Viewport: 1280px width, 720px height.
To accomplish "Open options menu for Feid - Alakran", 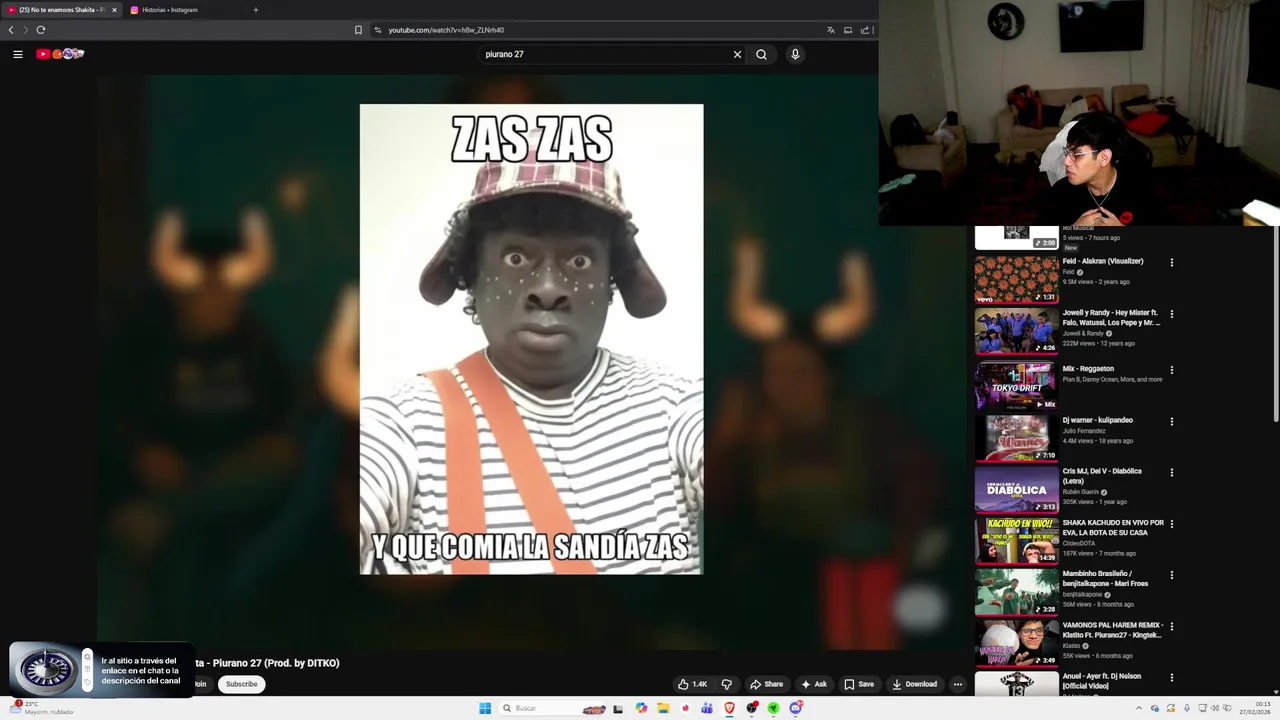I will click(1172, 263).
